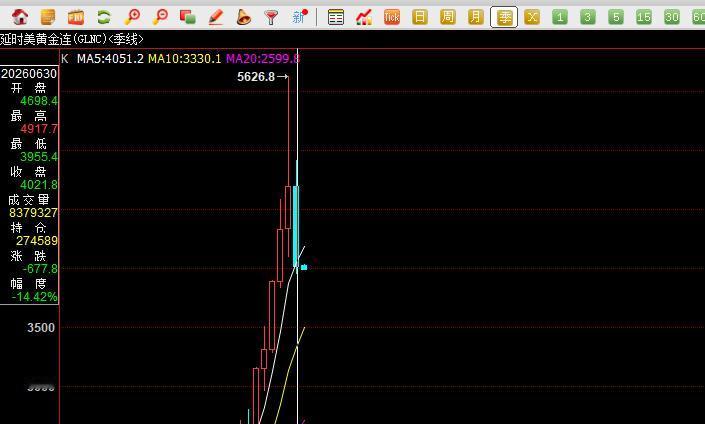This screenshot has width=705, height=424.
Task: Click the change value -677.8
Action: pos(40,268)
